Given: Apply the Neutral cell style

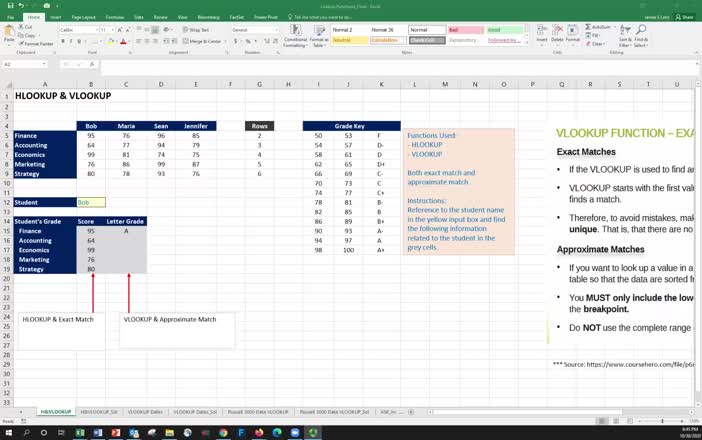Looking at the screenshot, I should (350, 40).
